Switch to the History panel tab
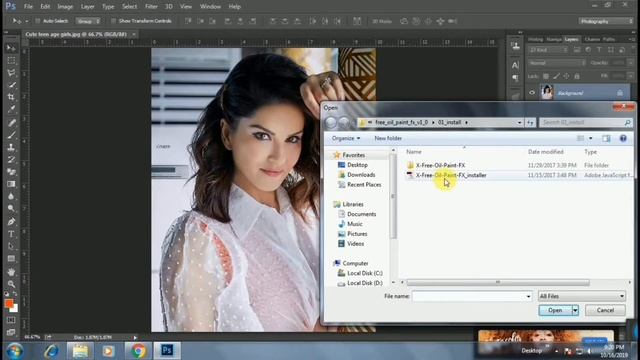 [x=535, y=39]
